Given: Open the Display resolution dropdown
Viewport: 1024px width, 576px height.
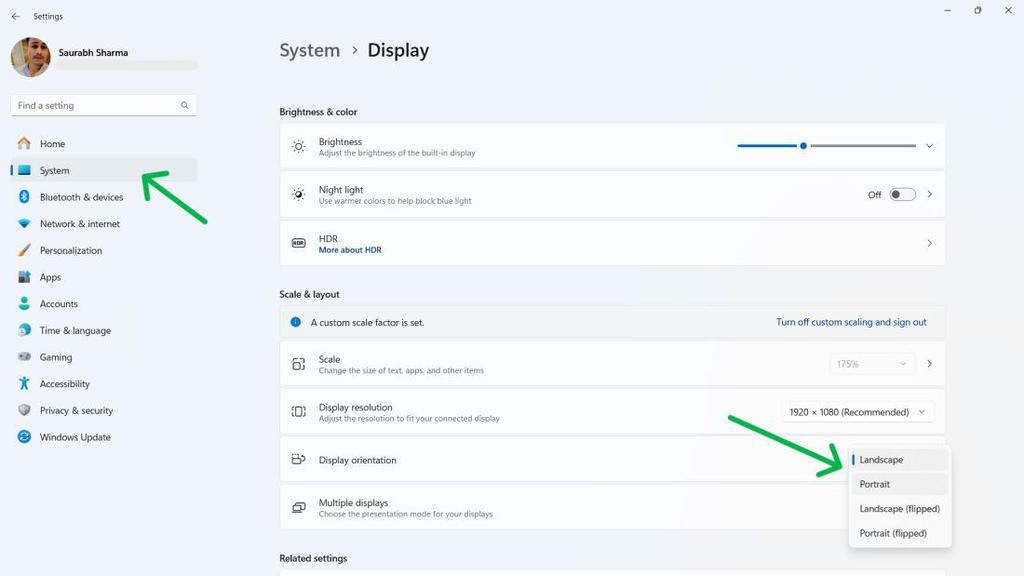Looking at the screenshot, I should click(857, 411).
